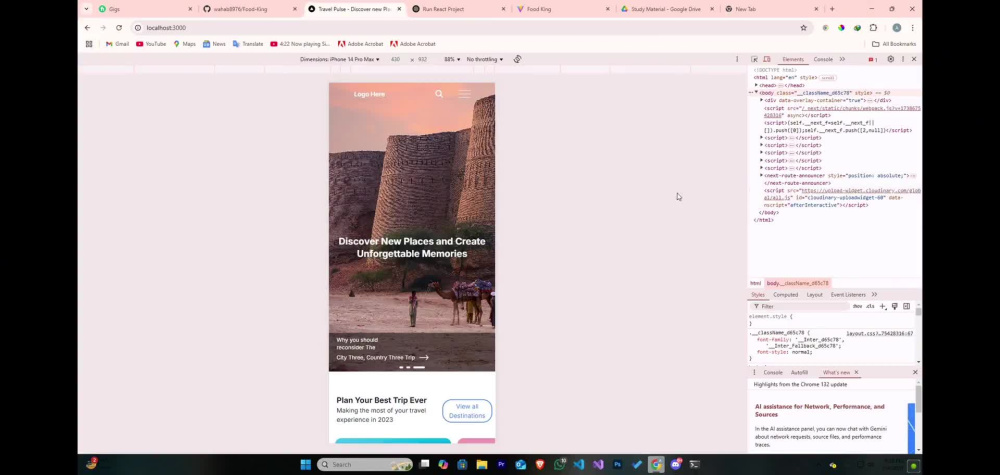This screenshot has height=475, width=1000.
Task: Click the address bar showing localhost:3000
Action: pos(469,27)
